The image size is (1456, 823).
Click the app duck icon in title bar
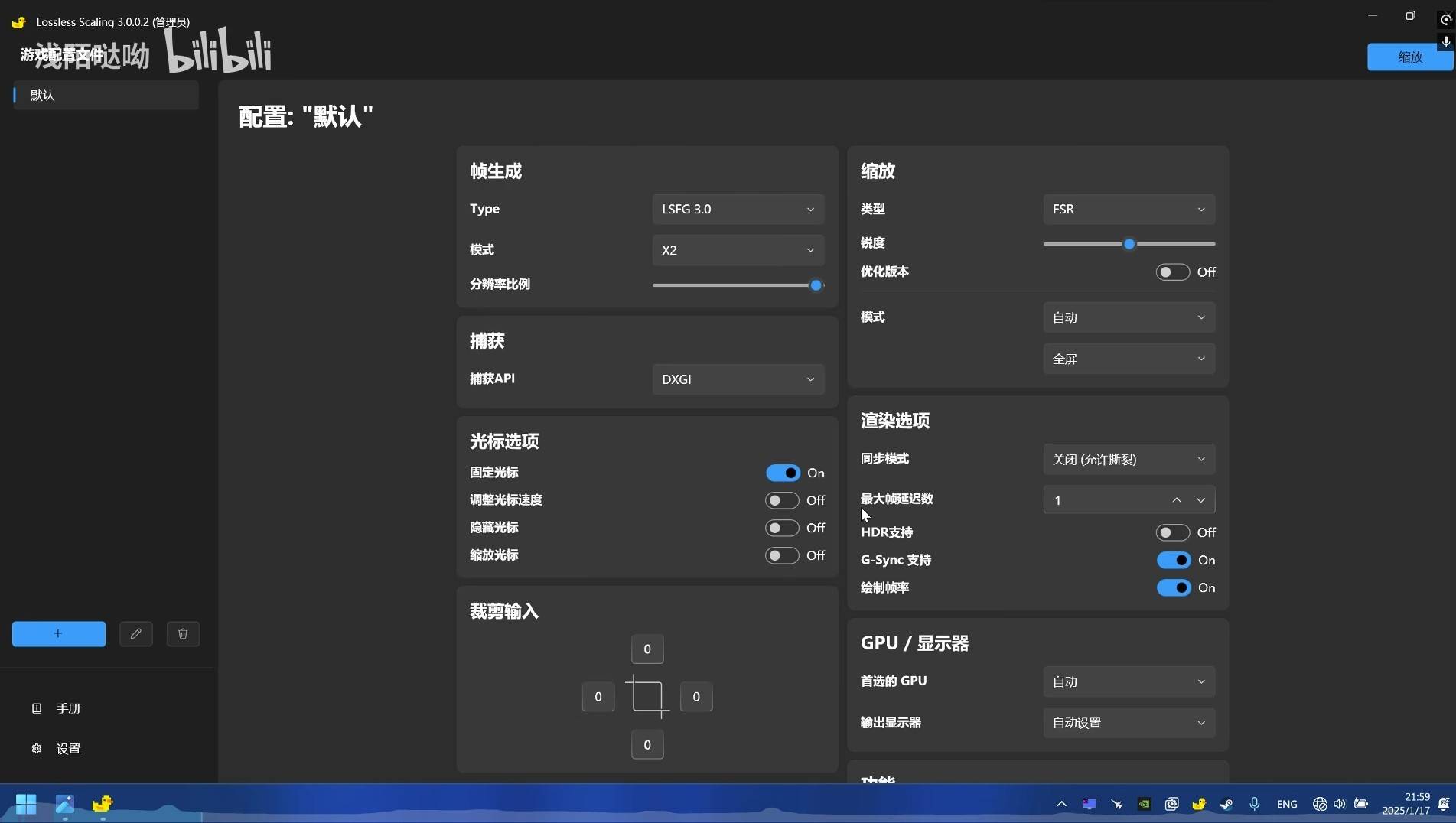18,22
